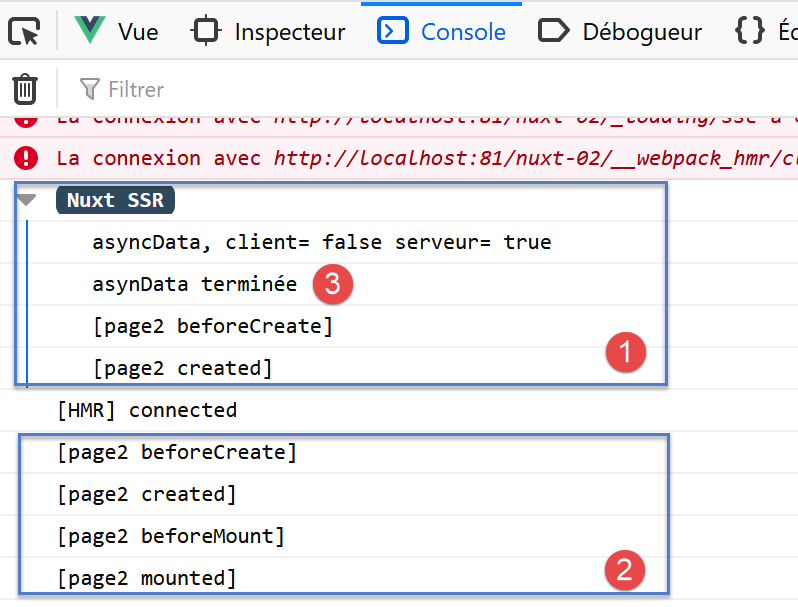This screenshot has width=798, height=607.
Task: Select the asynData terminée log entry
Action: tap(195, 284)
